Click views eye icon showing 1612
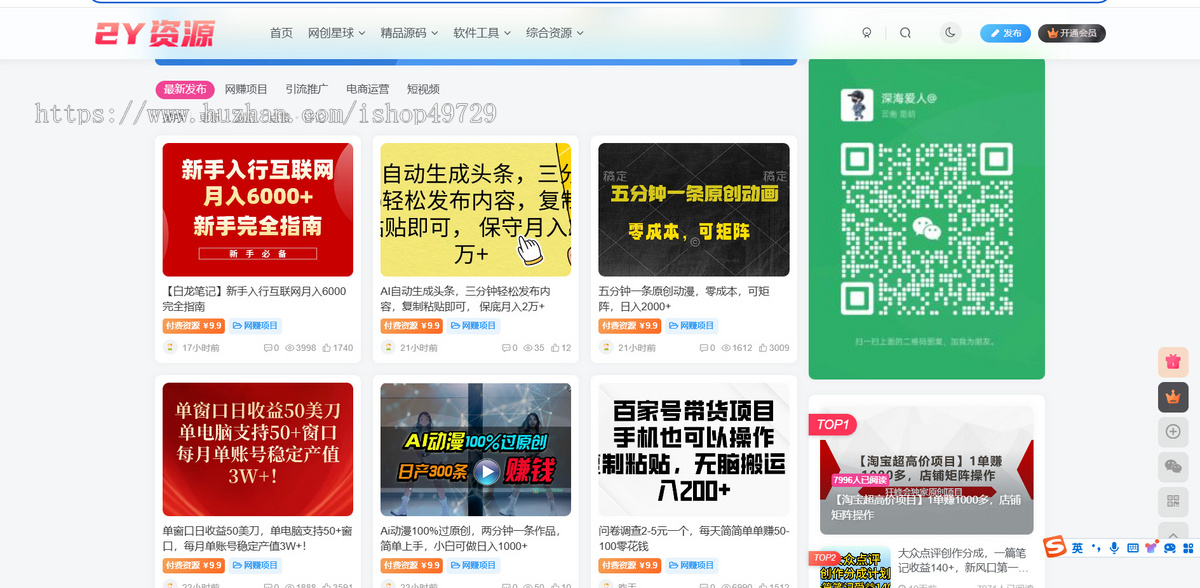 click(x=727, y=348)
